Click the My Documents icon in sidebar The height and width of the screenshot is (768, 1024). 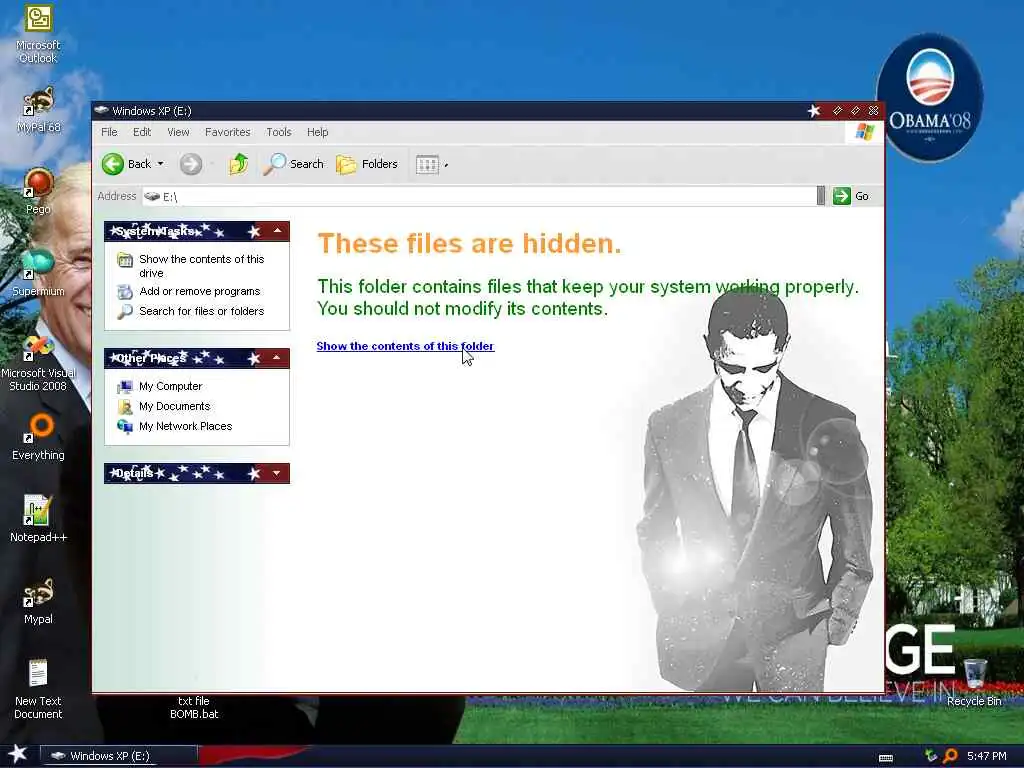click(125, 407)
